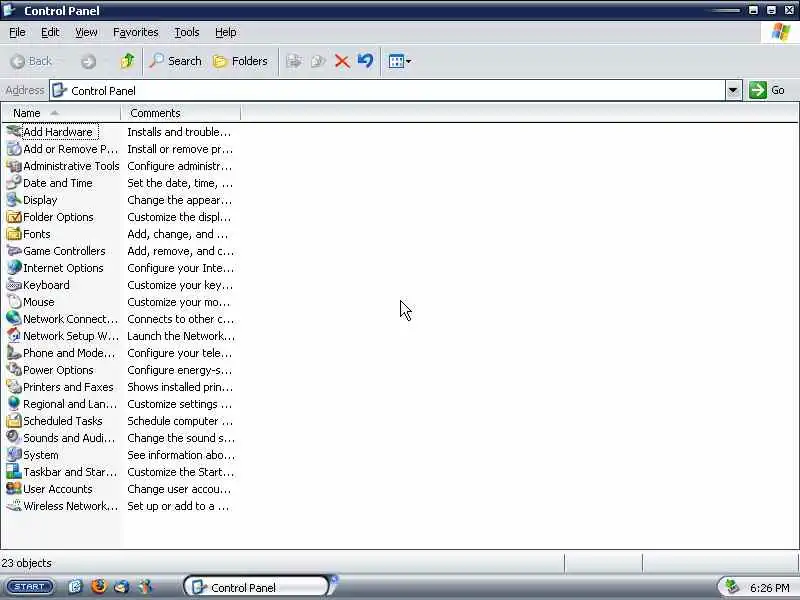
Task: Click the Wireless Network Setup icon
Action: click(x=14, y=506)
